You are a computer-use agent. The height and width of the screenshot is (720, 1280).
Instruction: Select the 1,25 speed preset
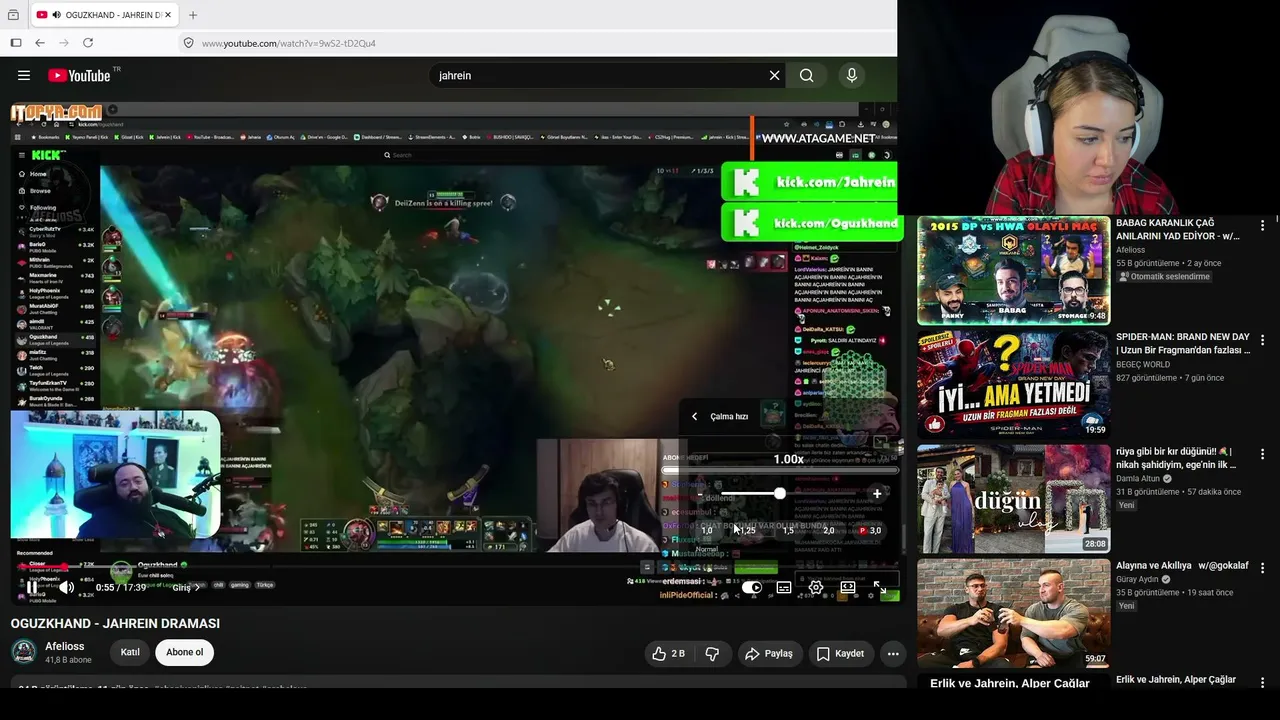[x=748, y=530]
